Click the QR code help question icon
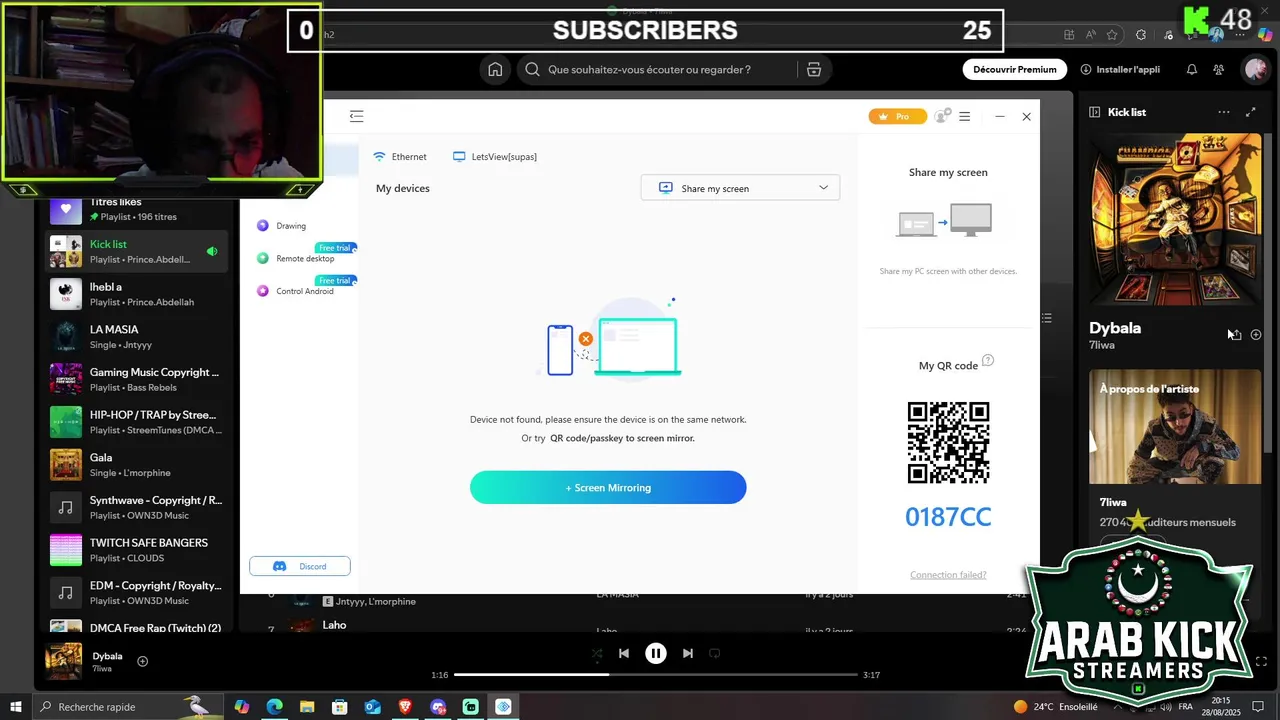The image size is (1280, 720). point(988,361)
